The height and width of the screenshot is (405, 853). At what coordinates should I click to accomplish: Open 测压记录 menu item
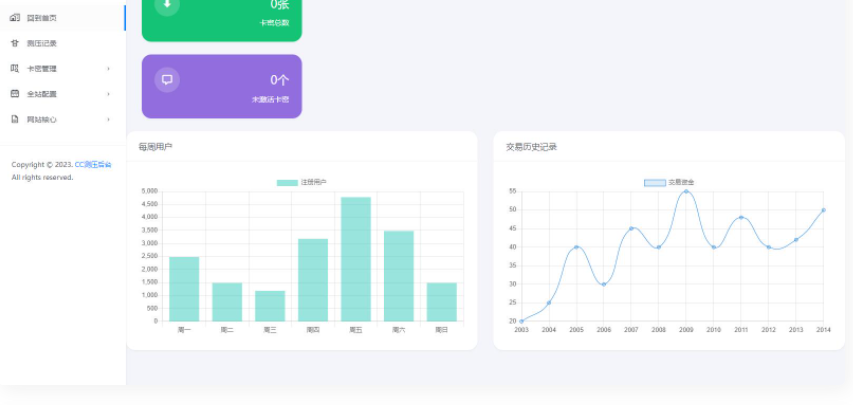[x=42, y=43]
